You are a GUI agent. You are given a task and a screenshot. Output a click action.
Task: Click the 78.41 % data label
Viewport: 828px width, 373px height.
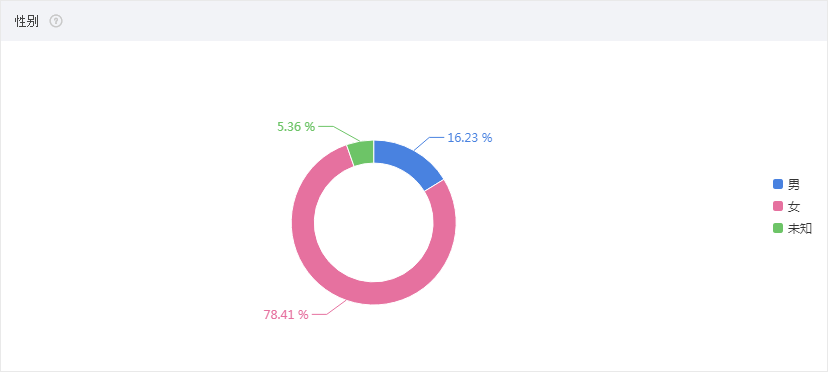click(286, 315)
